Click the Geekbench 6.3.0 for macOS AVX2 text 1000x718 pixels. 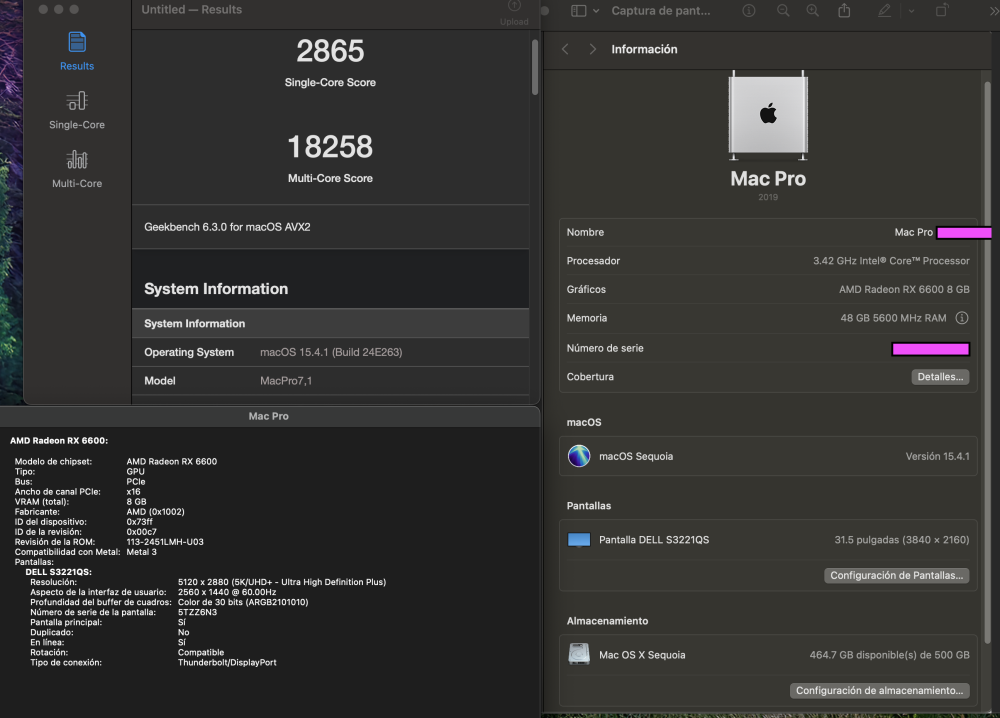[x=227, y=227]
